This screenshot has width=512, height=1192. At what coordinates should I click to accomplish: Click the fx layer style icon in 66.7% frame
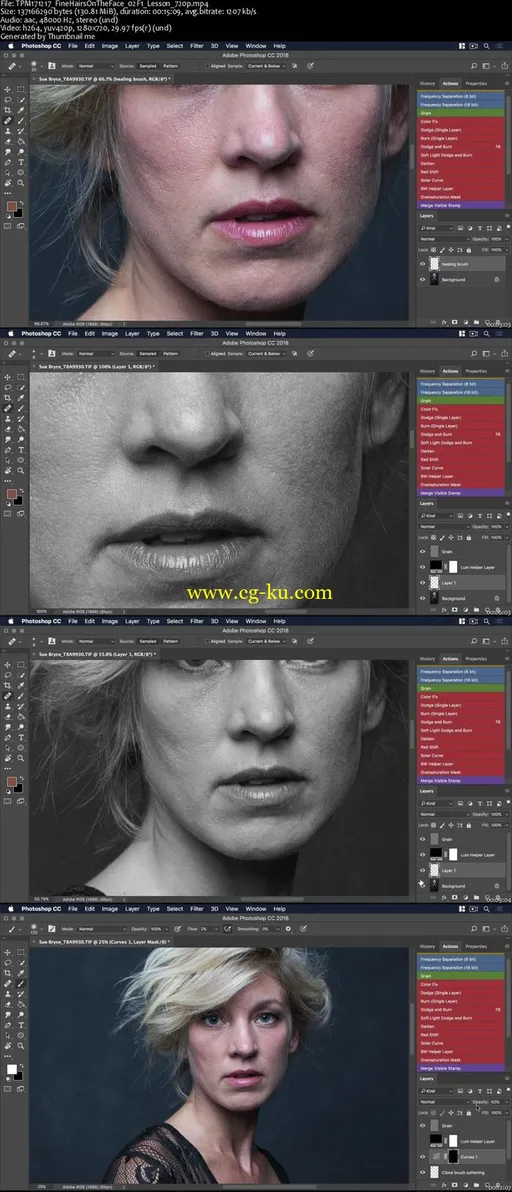[444, 322]
